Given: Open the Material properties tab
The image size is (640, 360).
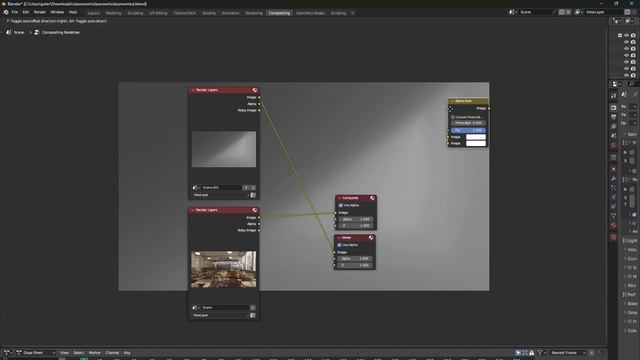Looking at the screenshot, I should (613, 225).
